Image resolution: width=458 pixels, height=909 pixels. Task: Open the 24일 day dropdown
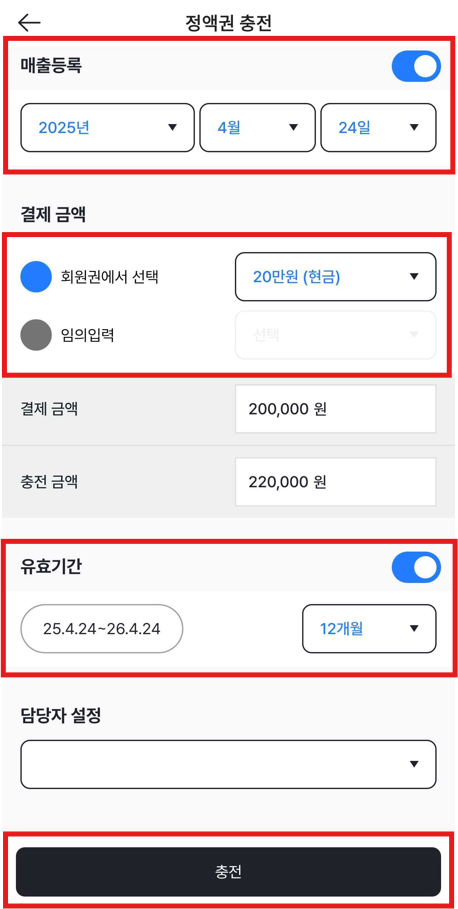pos(378,128)
